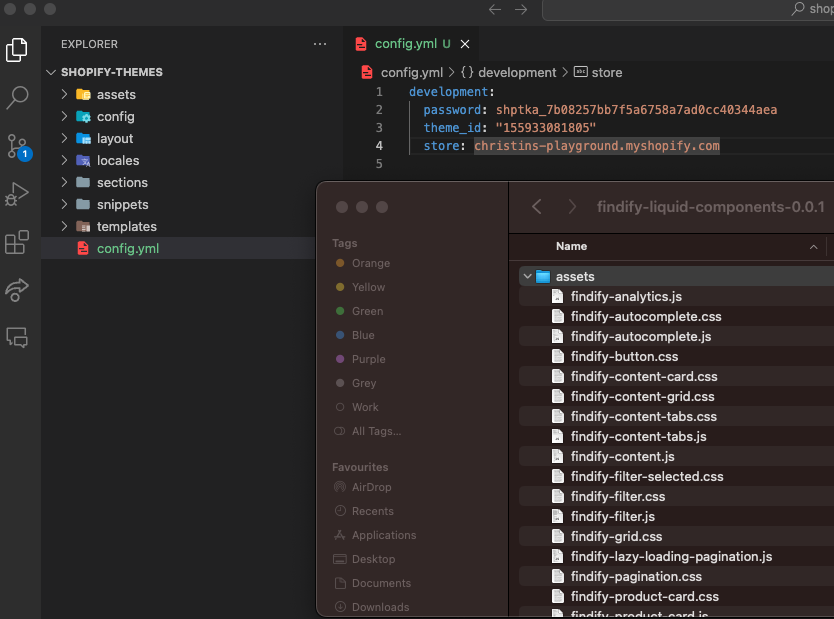Open config.yml in the Explorer tree
Image resolution: width=834 pixels, height=619 pixels.
click(127, 248)
